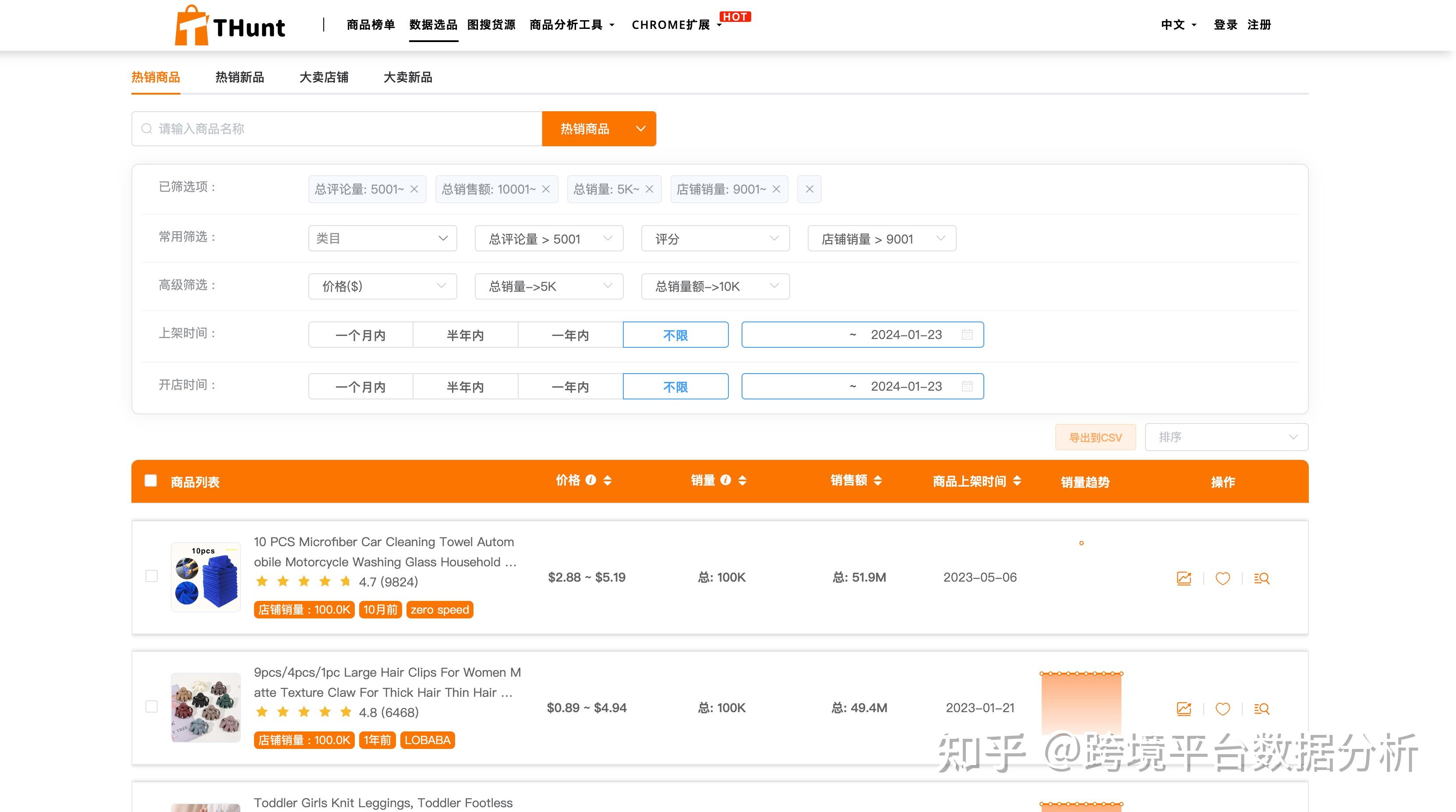This screenshot has width=1456, height=812.
Task: Click the THunt logo
Action: [x=230, y=25]
